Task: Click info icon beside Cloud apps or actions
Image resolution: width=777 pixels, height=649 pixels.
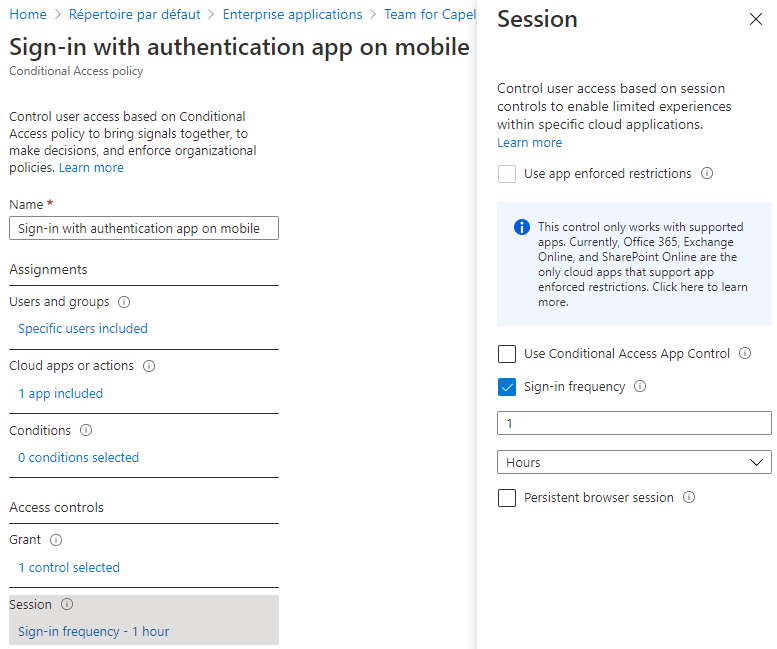Action: [149, 366]
